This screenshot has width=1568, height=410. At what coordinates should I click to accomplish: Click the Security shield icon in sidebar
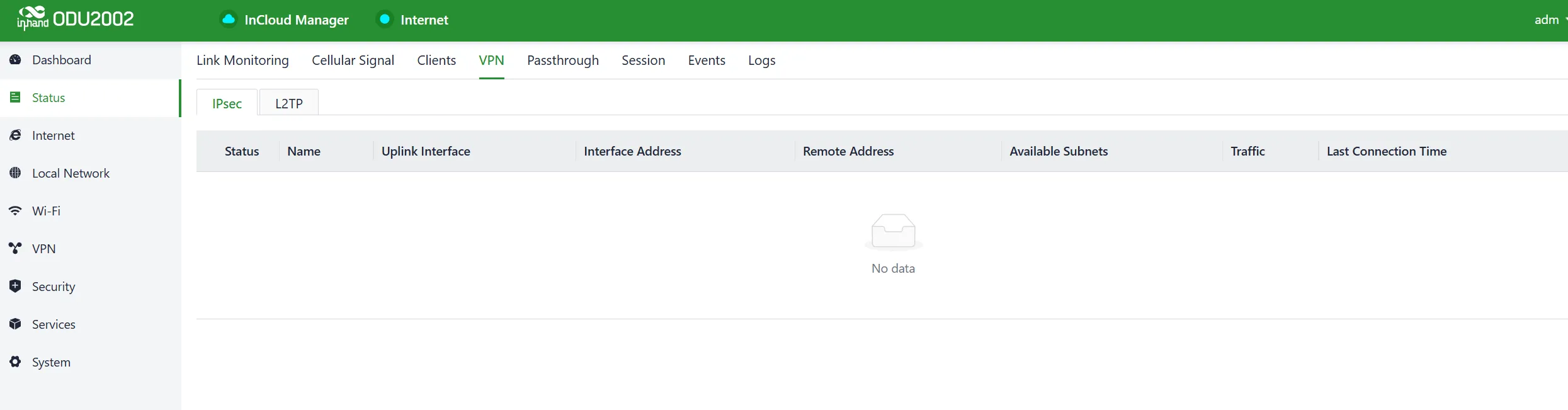(16, 286)
